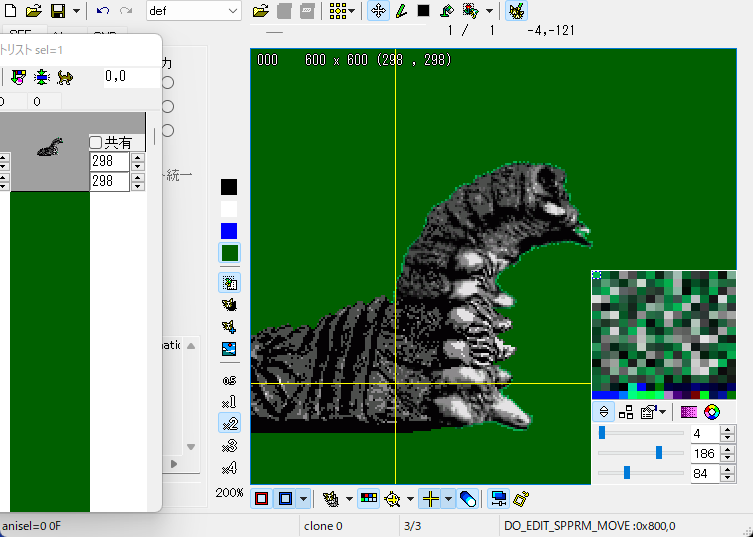Pick the white background color swatch
Viewport: 753px width, 537px height.
[x=229, y=209]
